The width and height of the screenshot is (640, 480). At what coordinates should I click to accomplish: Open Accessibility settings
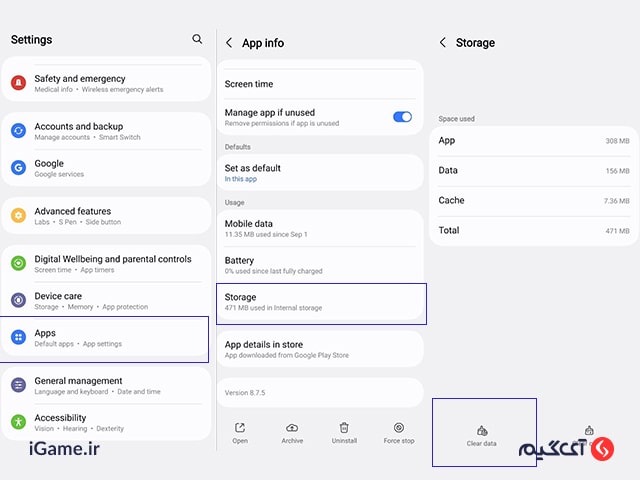tap(106, 422)
